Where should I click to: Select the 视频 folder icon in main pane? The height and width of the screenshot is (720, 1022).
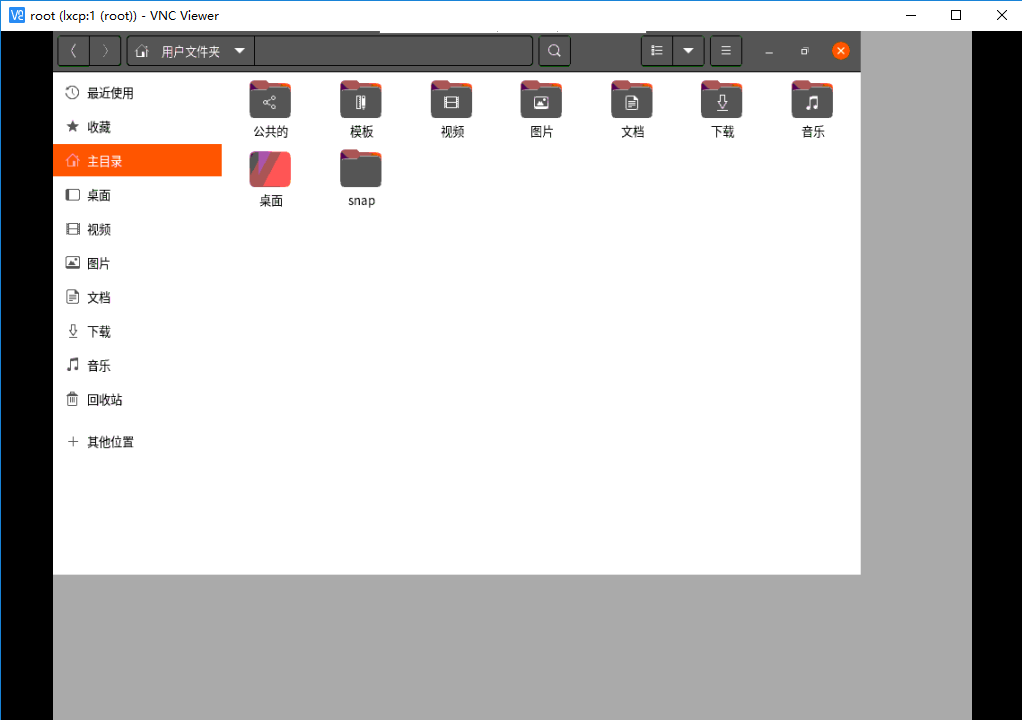[x=451, y=100]
